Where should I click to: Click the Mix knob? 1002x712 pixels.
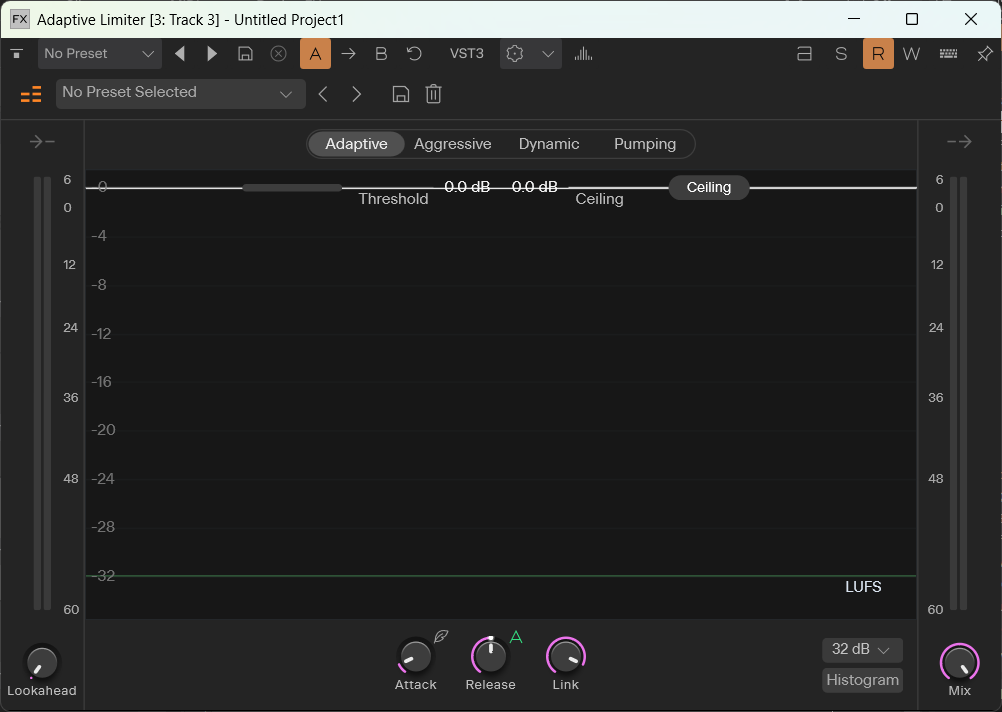[x=959, y=662]
